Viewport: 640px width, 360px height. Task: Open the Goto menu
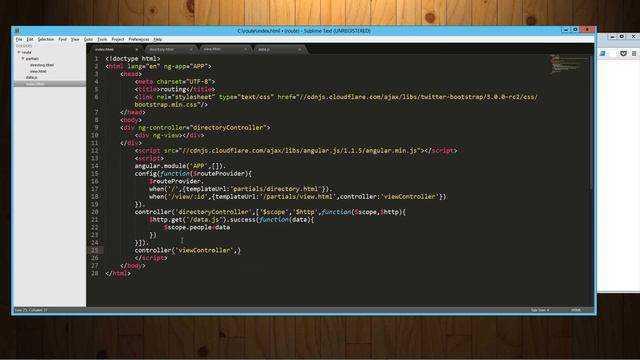pos(88,40)
